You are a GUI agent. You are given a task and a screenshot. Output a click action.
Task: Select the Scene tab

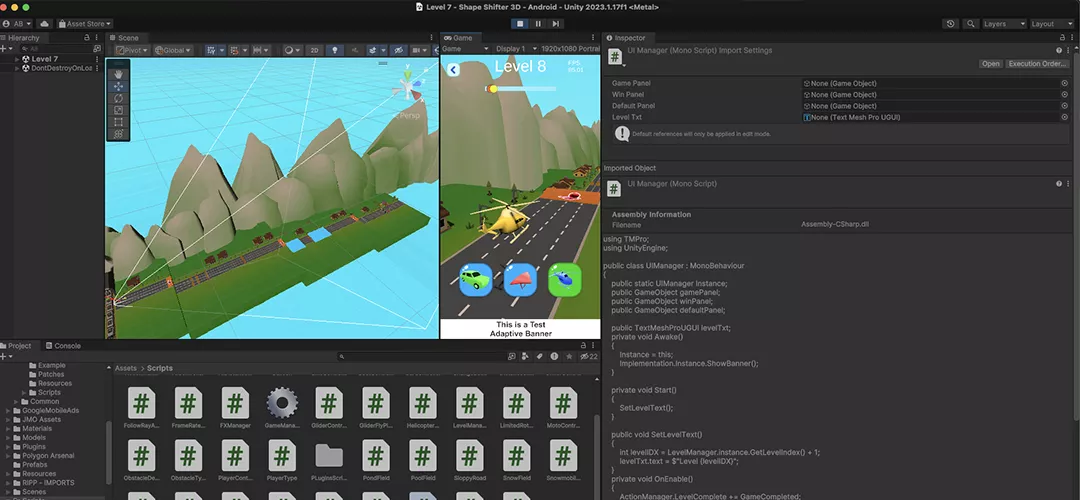pos(125,38)
